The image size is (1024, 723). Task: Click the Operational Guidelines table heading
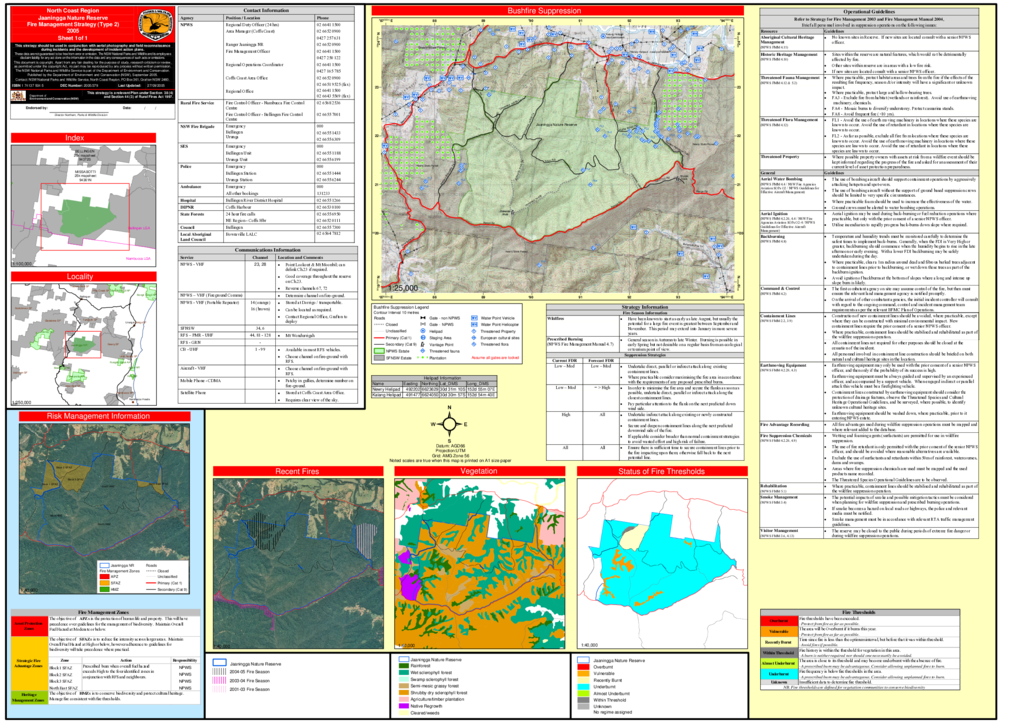pyautogui.click(x=869, y=12)
